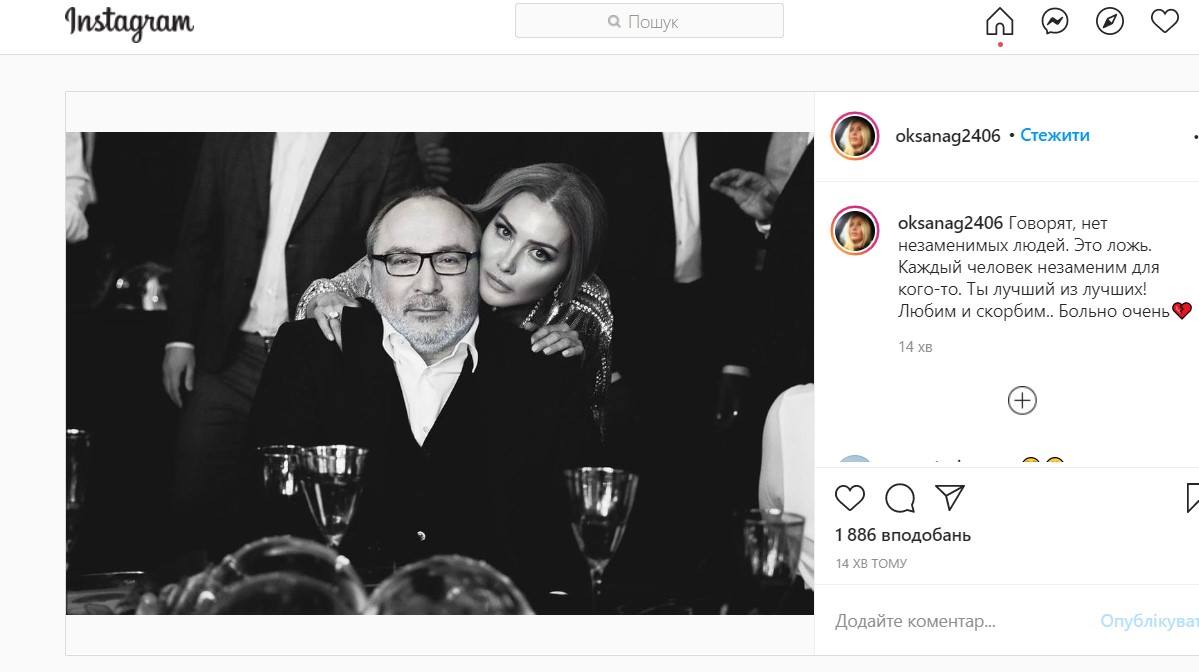The width and height of the screenshot is (1199, 672).
Task: Click the Пошук search field
Action: tap(649, 21)
